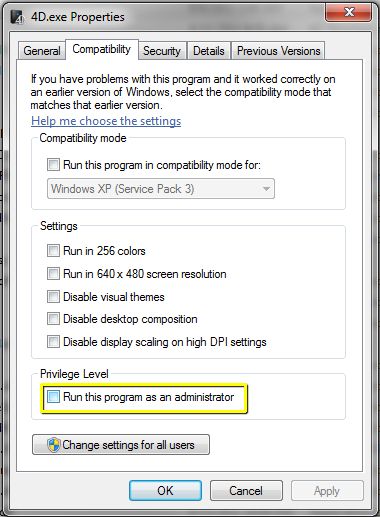380x517 pixels.
Task: Open the Windows XP (Service Pack 3) dropdown
Action: coord(161,189)
